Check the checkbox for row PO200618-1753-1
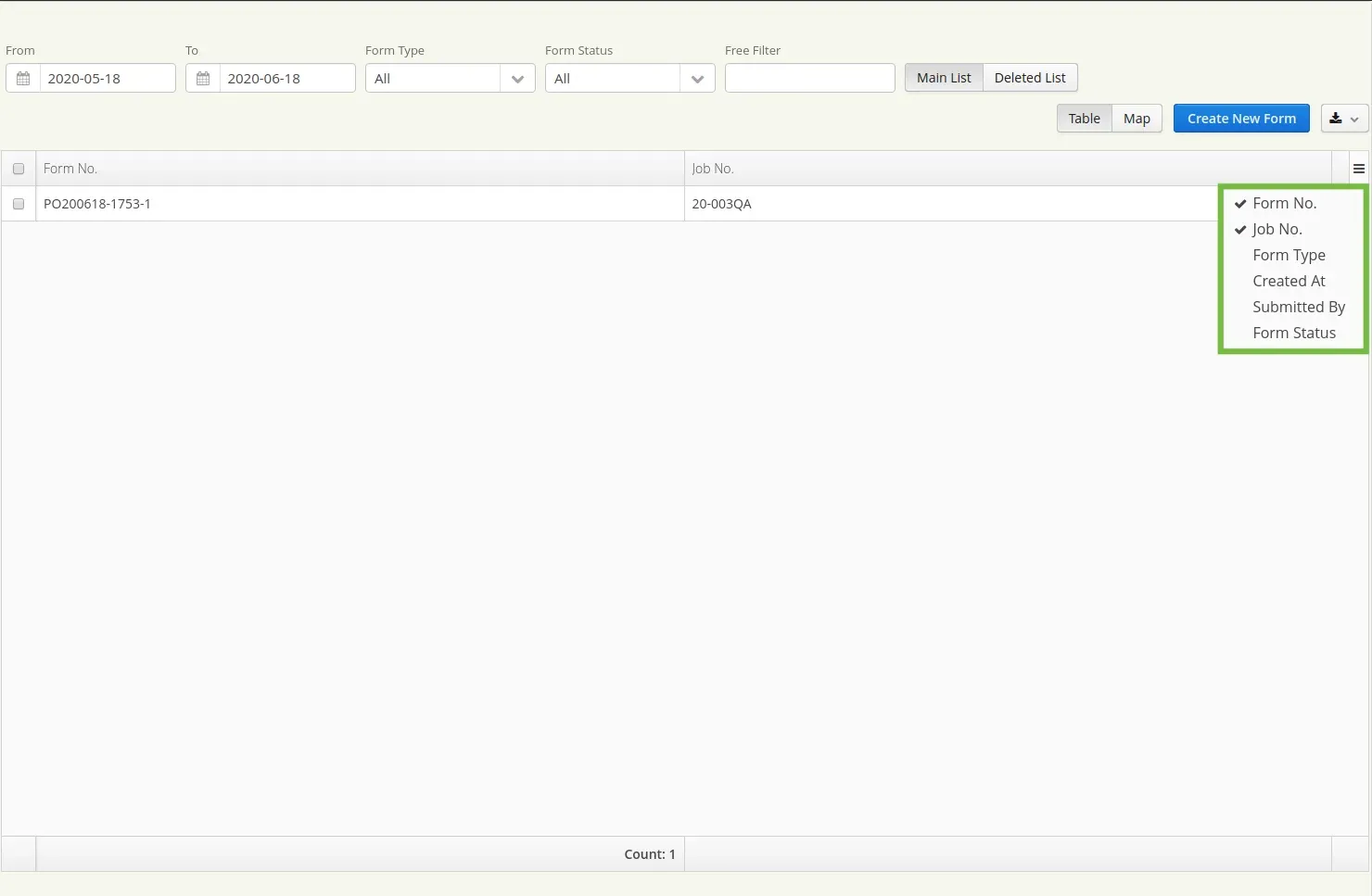This screenshot has width=1372, height=896. click(x=18, y=203)
